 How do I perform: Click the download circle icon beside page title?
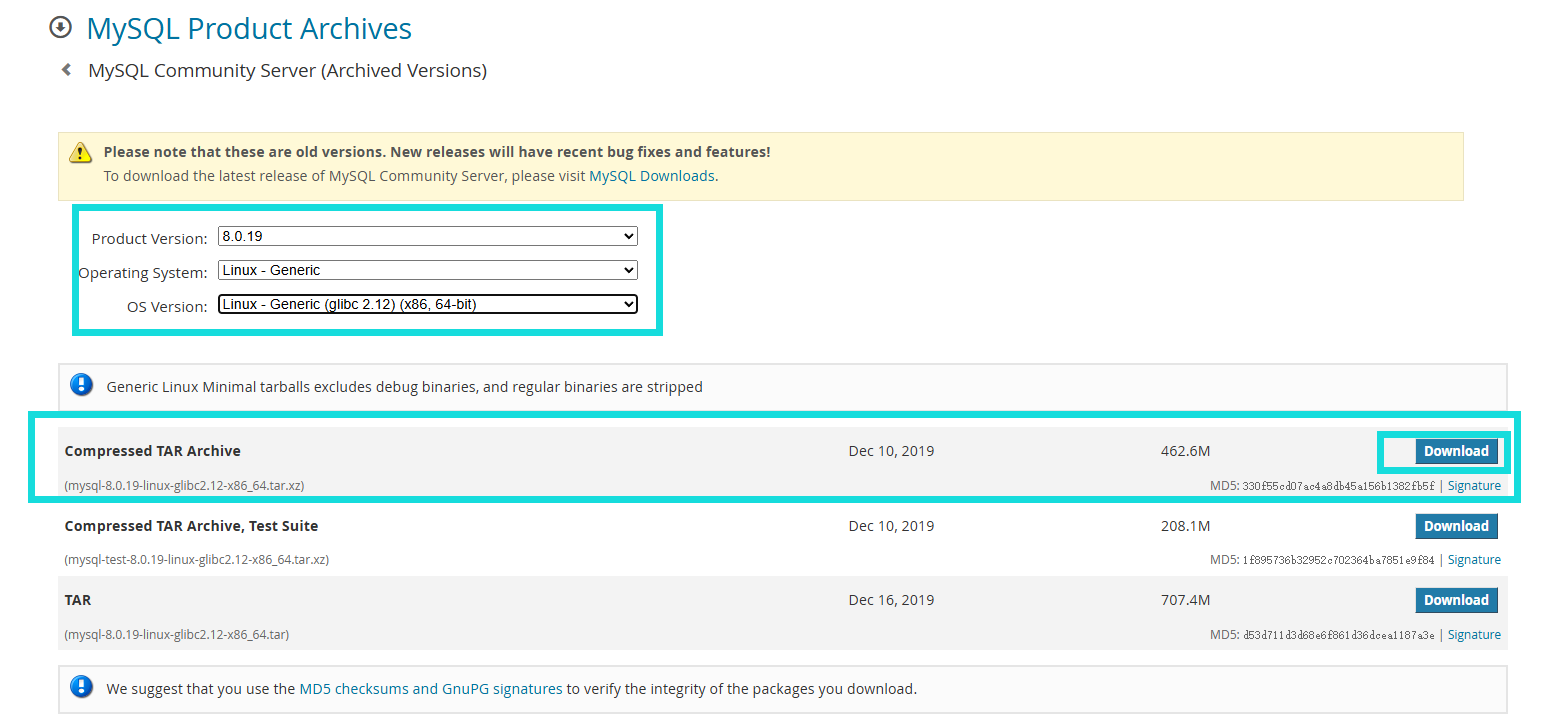click(x=61, y=27)
